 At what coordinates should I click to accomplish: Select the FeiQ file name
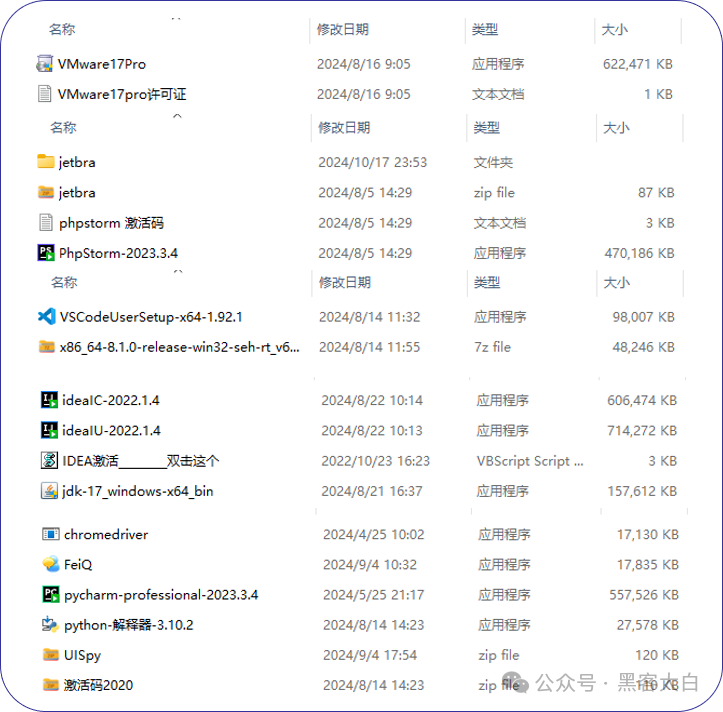(x=78, y=564)
